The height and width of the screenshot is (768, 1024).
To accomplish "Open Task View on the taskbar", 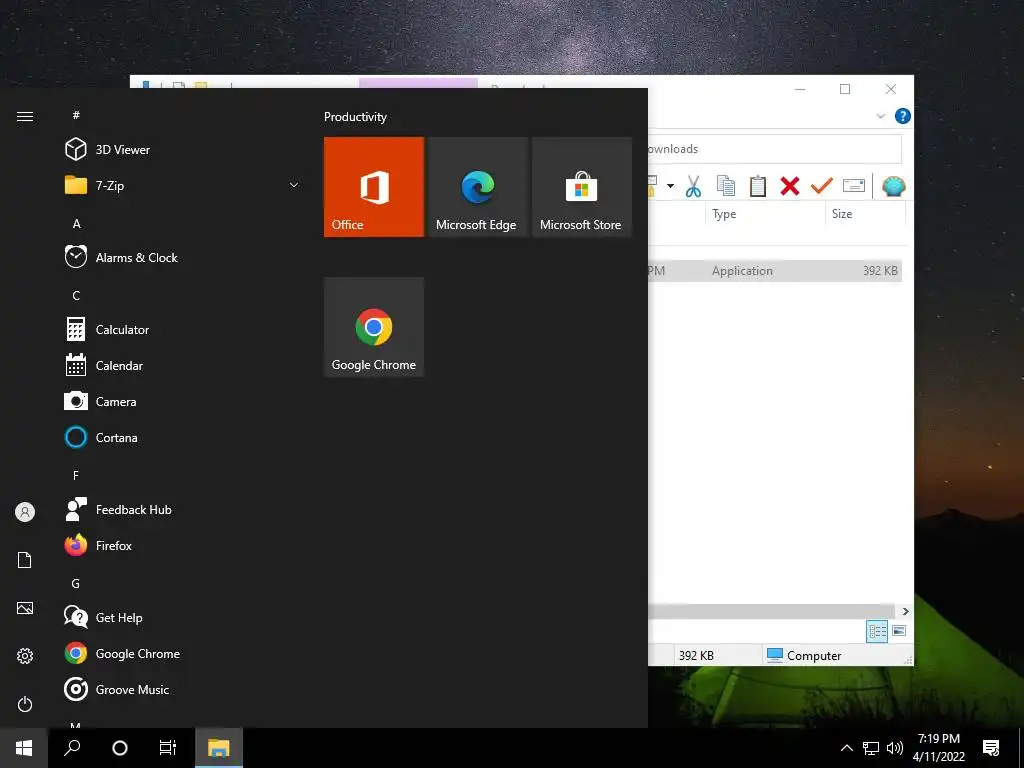I will pyautogui.click(x=168, y=748).
